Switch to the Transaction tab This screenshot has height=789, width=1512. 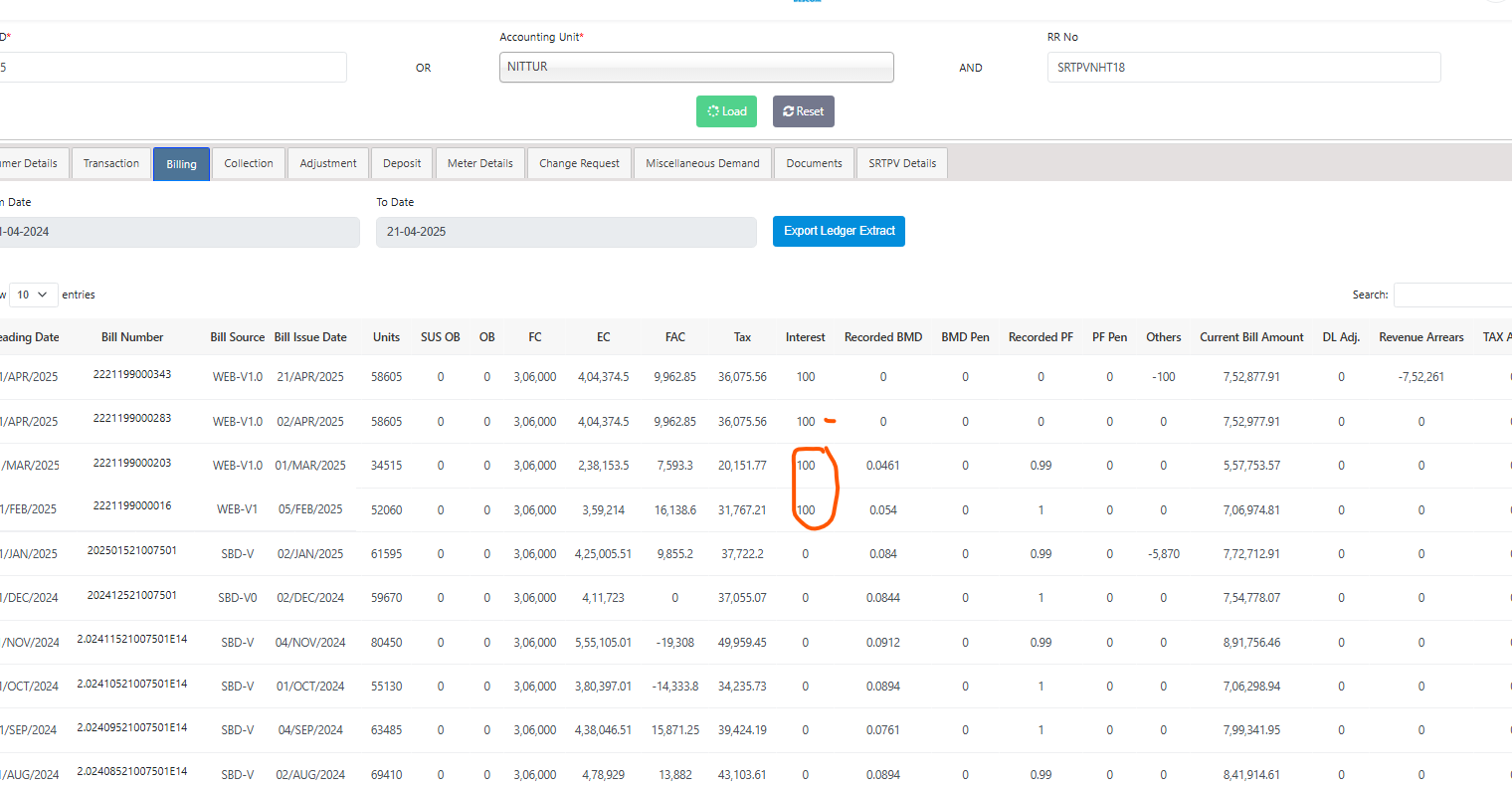pyautogui.click(x=111, y=163)
